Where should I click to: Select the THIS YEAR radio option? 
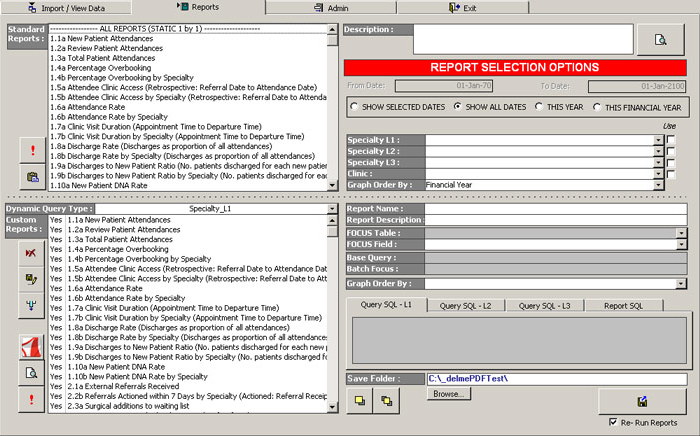[x=539, y=107]
